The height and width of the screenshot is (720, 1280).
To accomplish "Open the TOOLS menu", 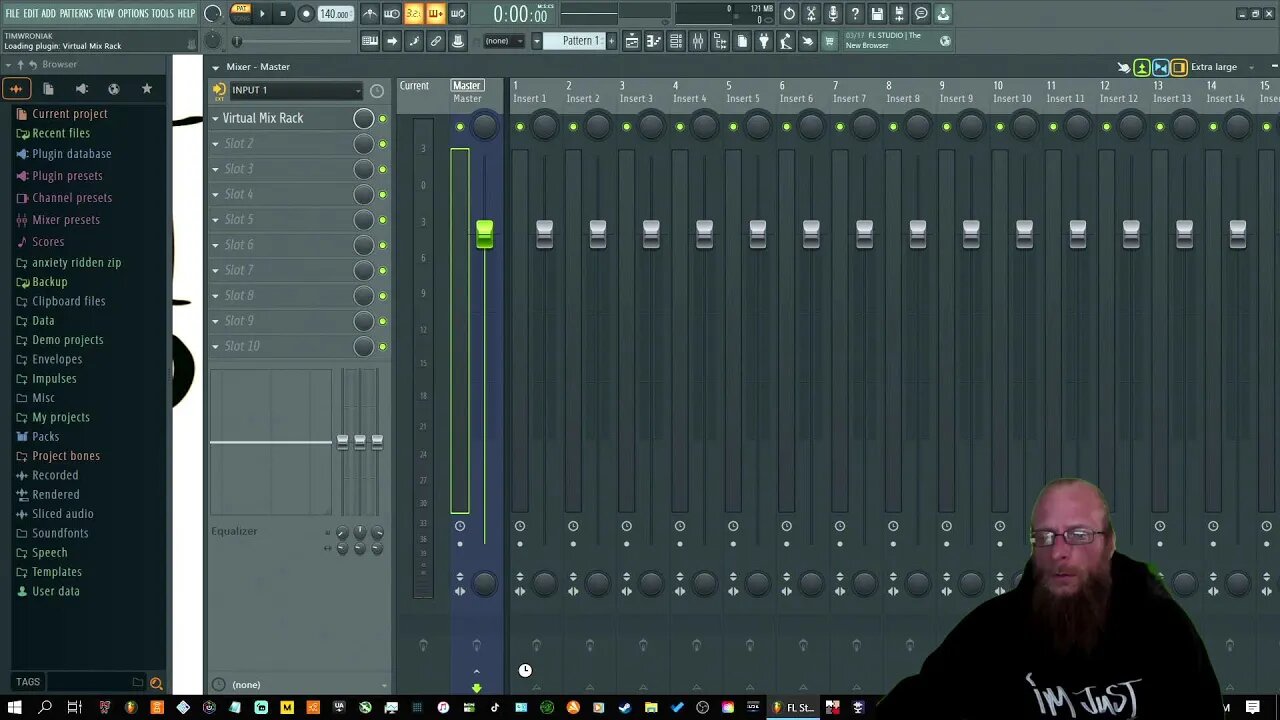I will [x=163, y=13].
